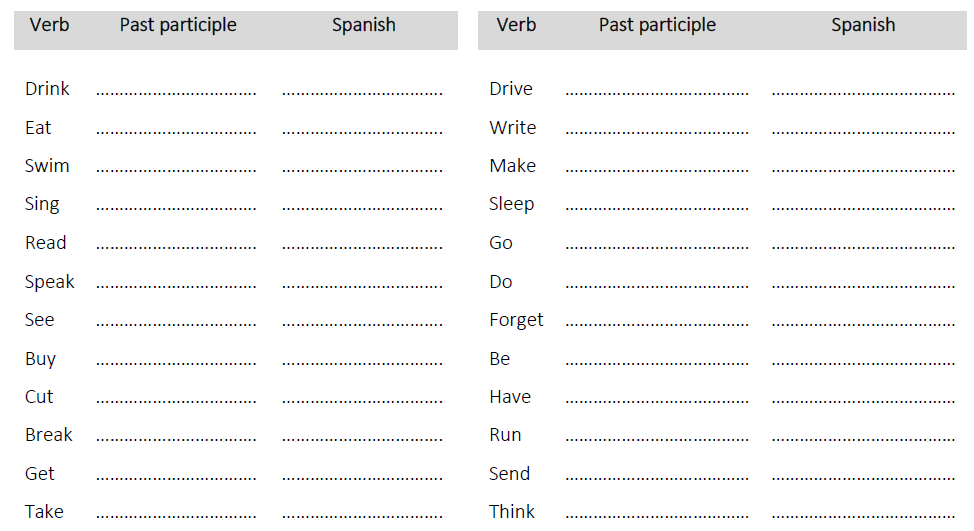Click the Spanish blank for See
Screen dimensions: 974x531
(x=362, y=323)
